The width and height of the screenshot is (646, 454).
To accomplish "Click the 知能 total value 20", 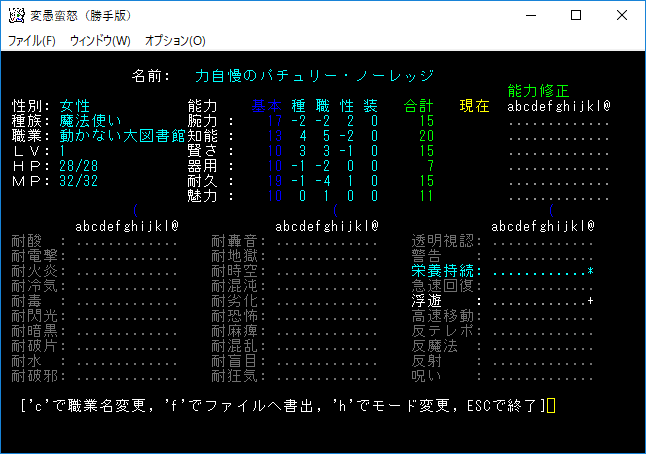I will point(427,136).
